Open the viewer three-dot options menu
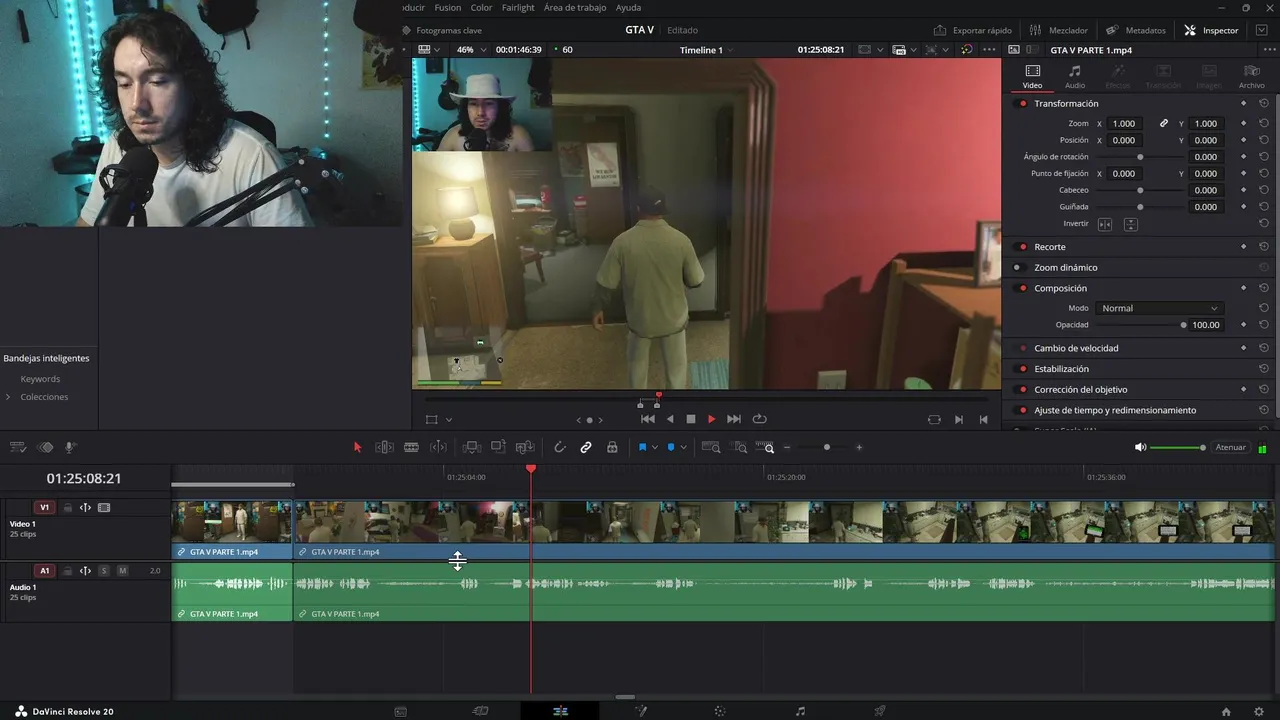The image size is (1280, 720). (x=989, y=50)
